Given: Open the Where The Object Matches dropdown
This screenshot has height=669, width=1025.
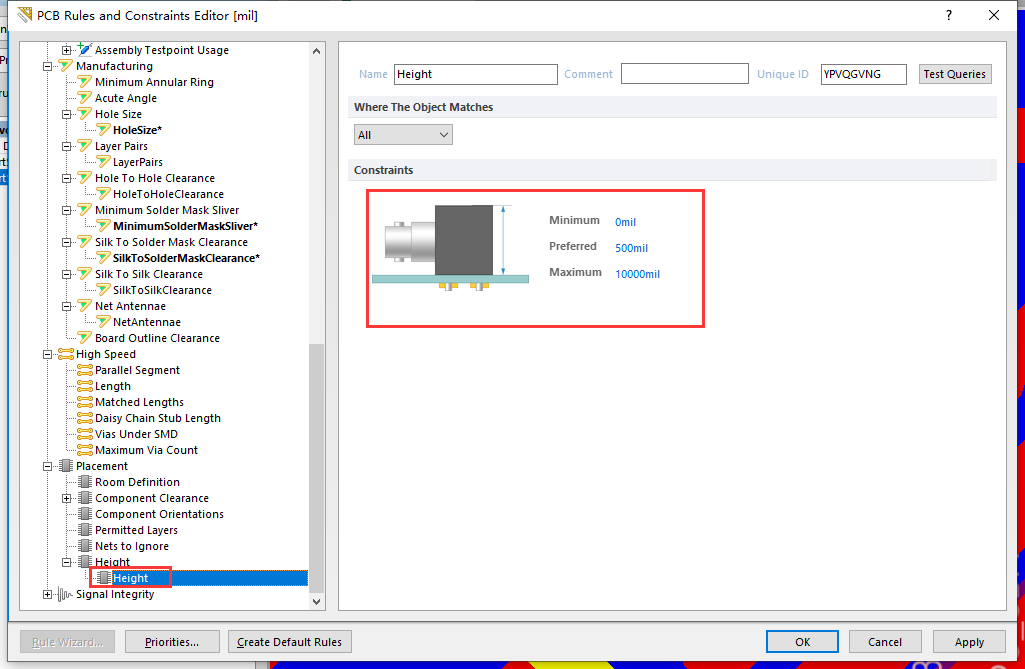Looking at the screenshot, I should tap(403, 135).
